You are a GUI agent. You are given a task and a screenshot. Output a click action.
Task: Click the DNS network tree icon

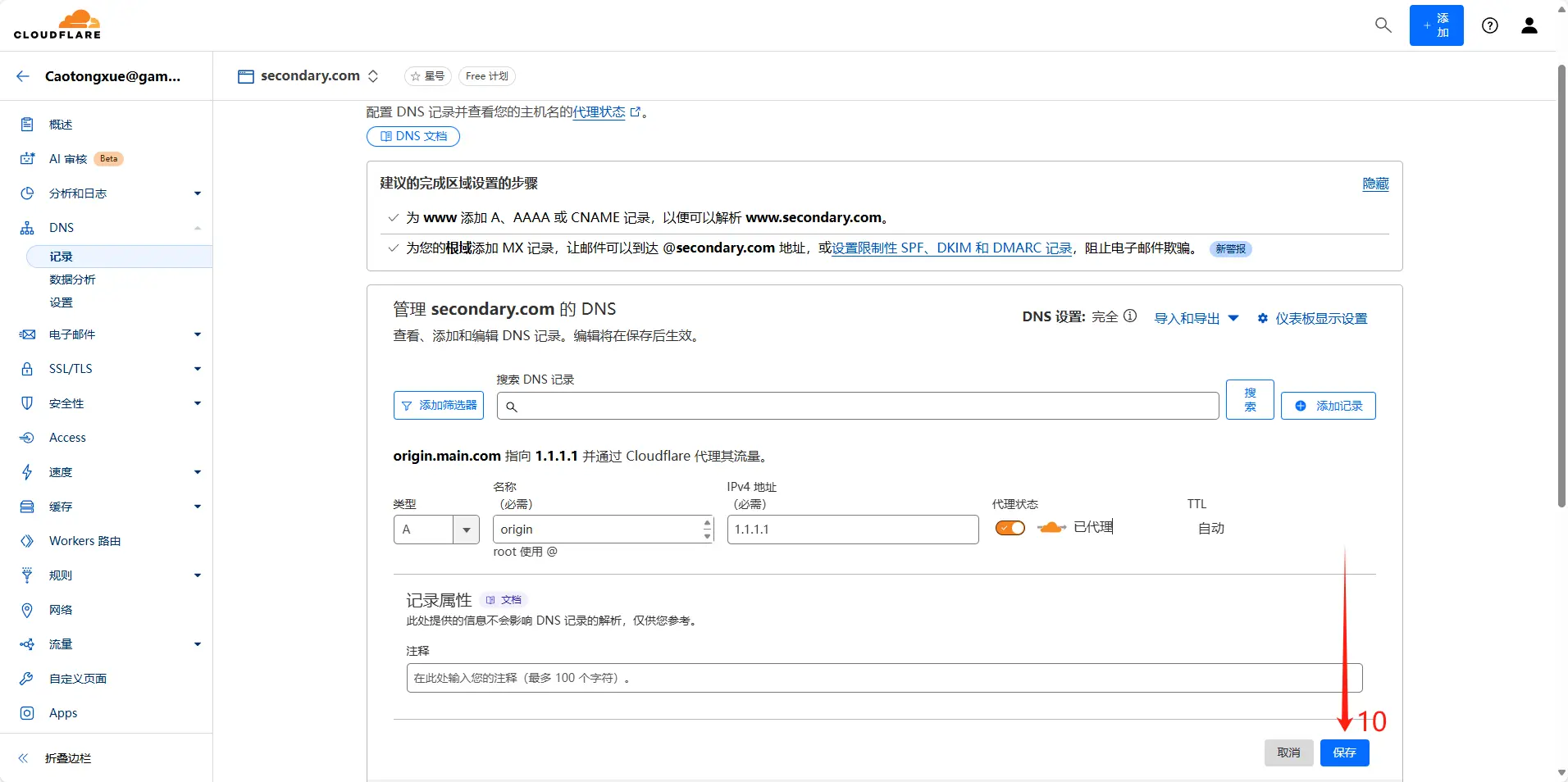click(x=27, y=228)
